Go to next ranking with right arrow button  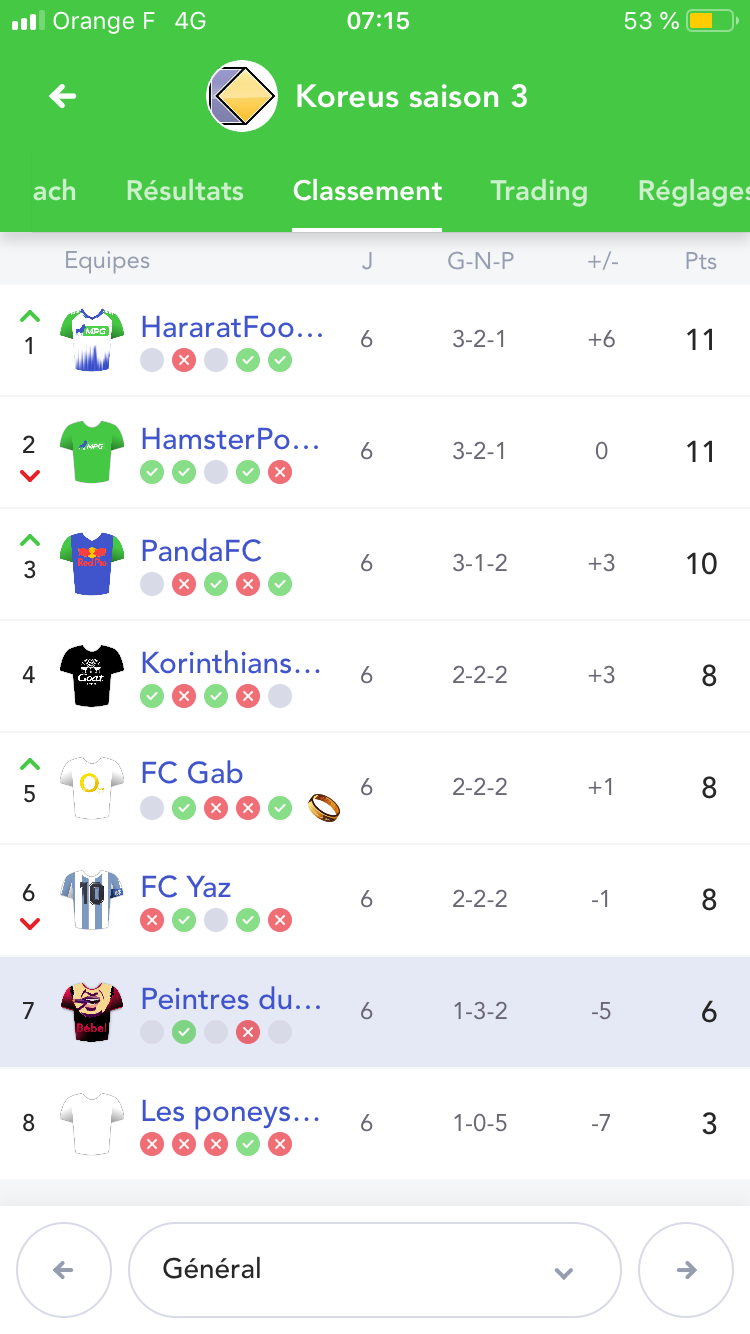click(686, 1270)
